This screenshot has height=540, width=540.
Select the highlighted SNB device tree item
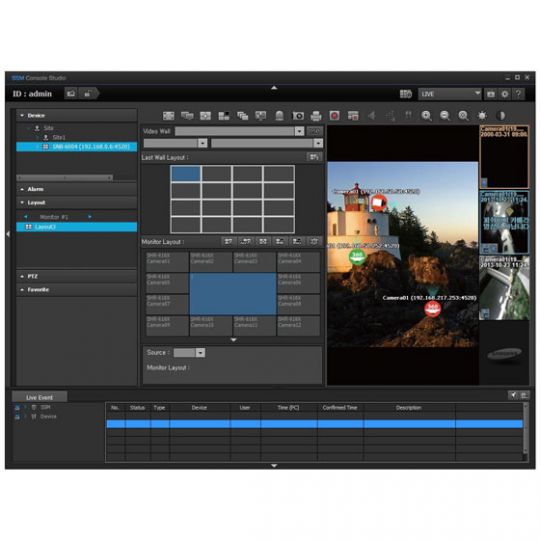[x=76, y=147]
